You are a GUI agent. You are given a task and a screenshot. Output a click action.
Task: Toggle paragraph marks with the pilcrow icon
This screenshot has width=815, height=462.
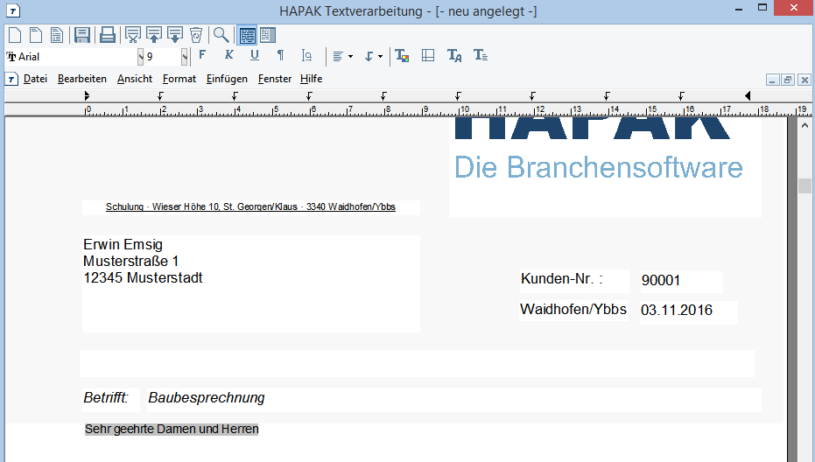[x=281, y=55]
